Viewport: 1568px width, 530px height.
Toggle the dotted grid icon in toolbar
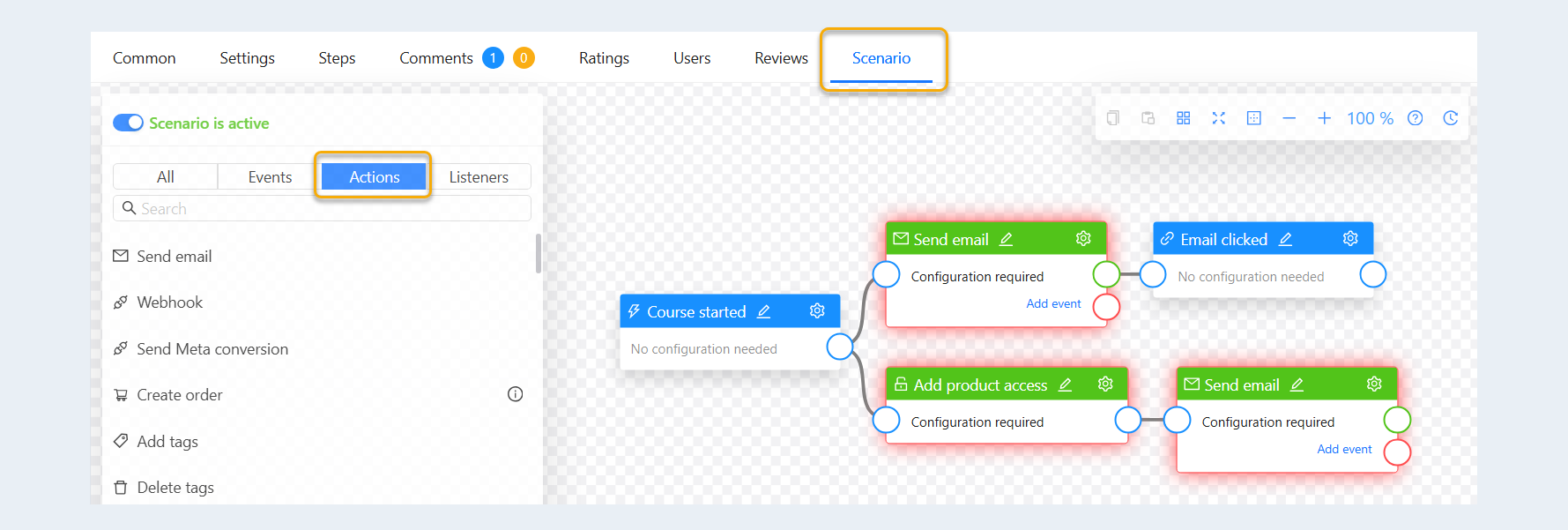[x=1253, y=118]
